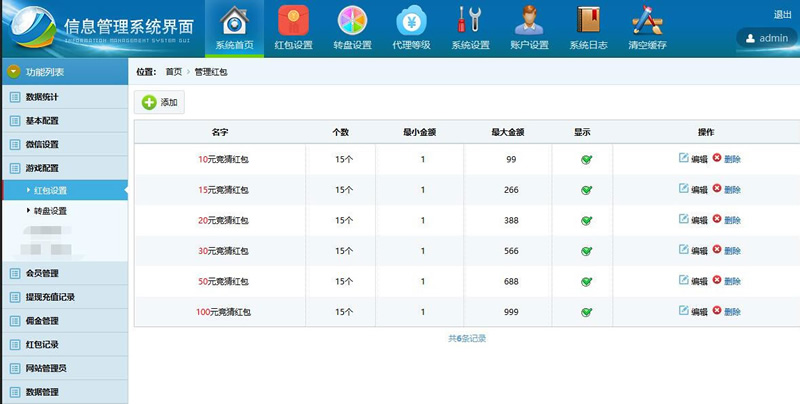This screenshot has height=404, width=800.
Task: Open 代理等级 cloud icon
Action: click(410, 22)
